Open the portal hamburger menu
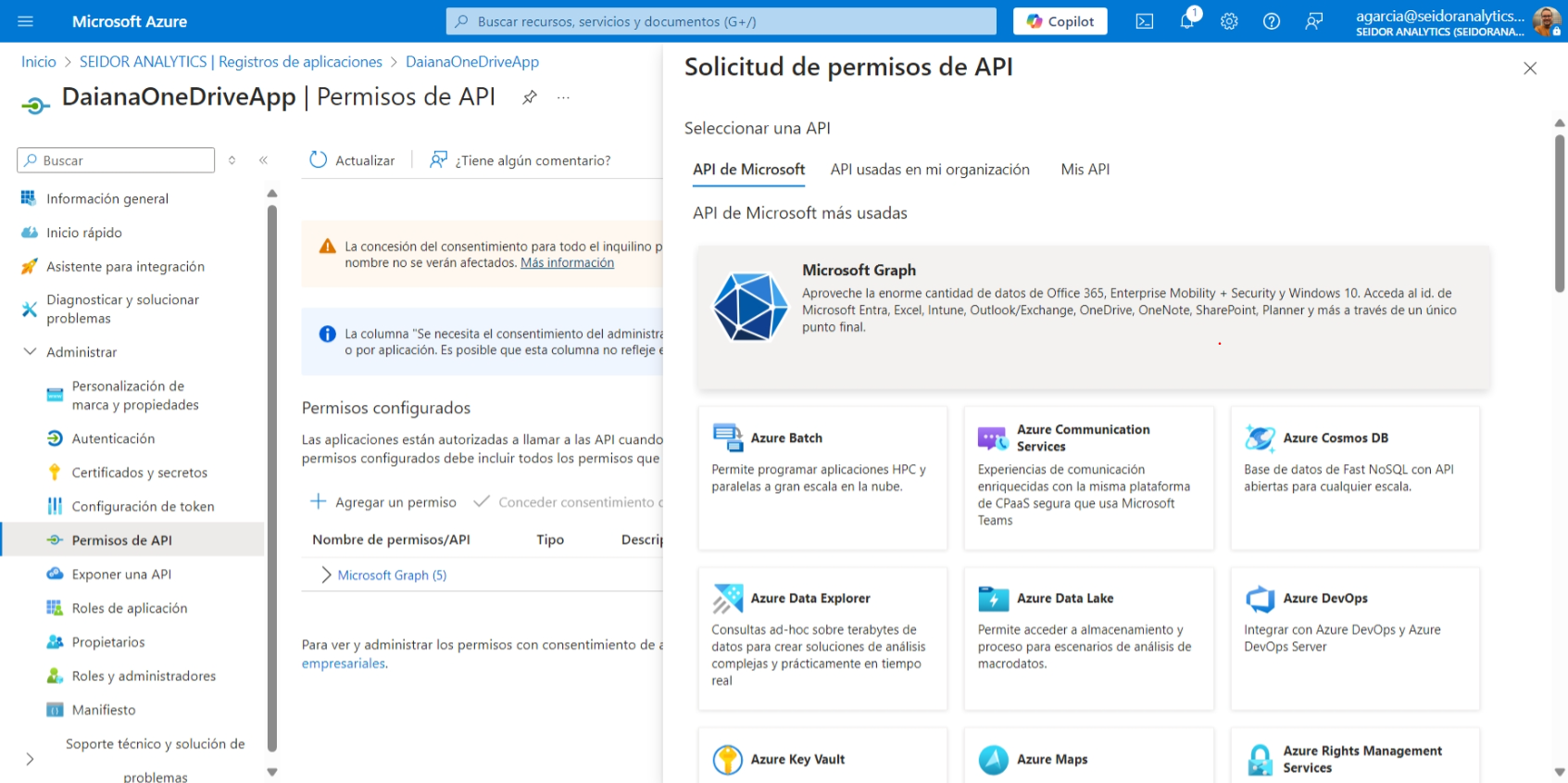 pyautogui.click(x=25, y=21)
